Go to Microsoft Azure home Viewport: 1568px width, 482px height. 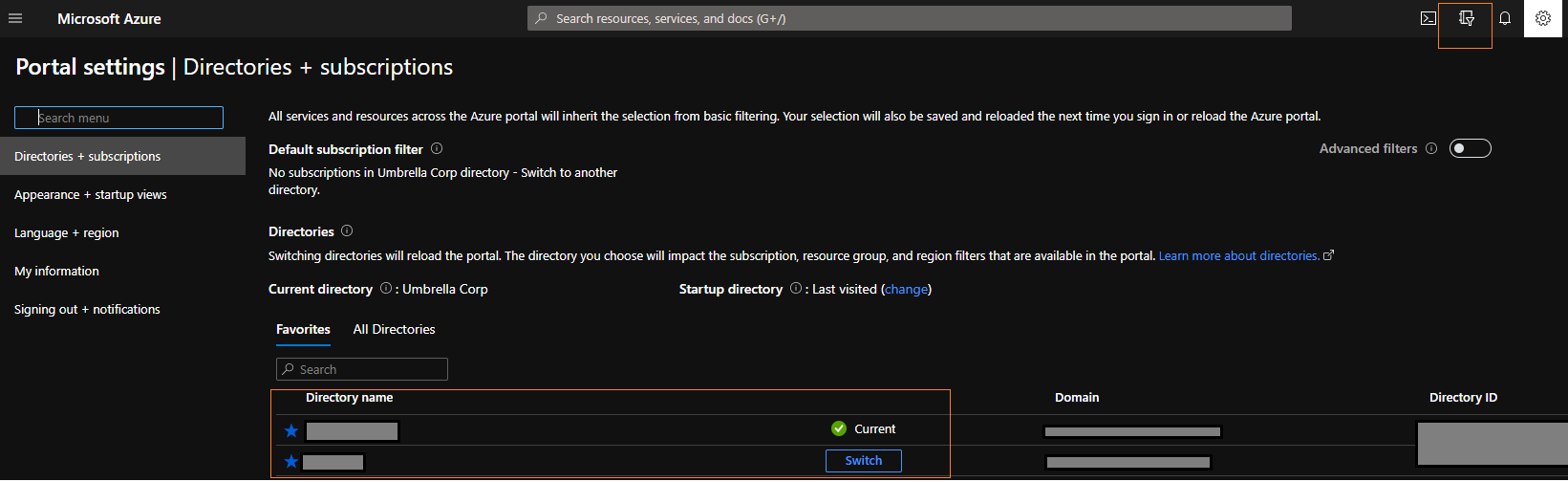coord(109,18)
